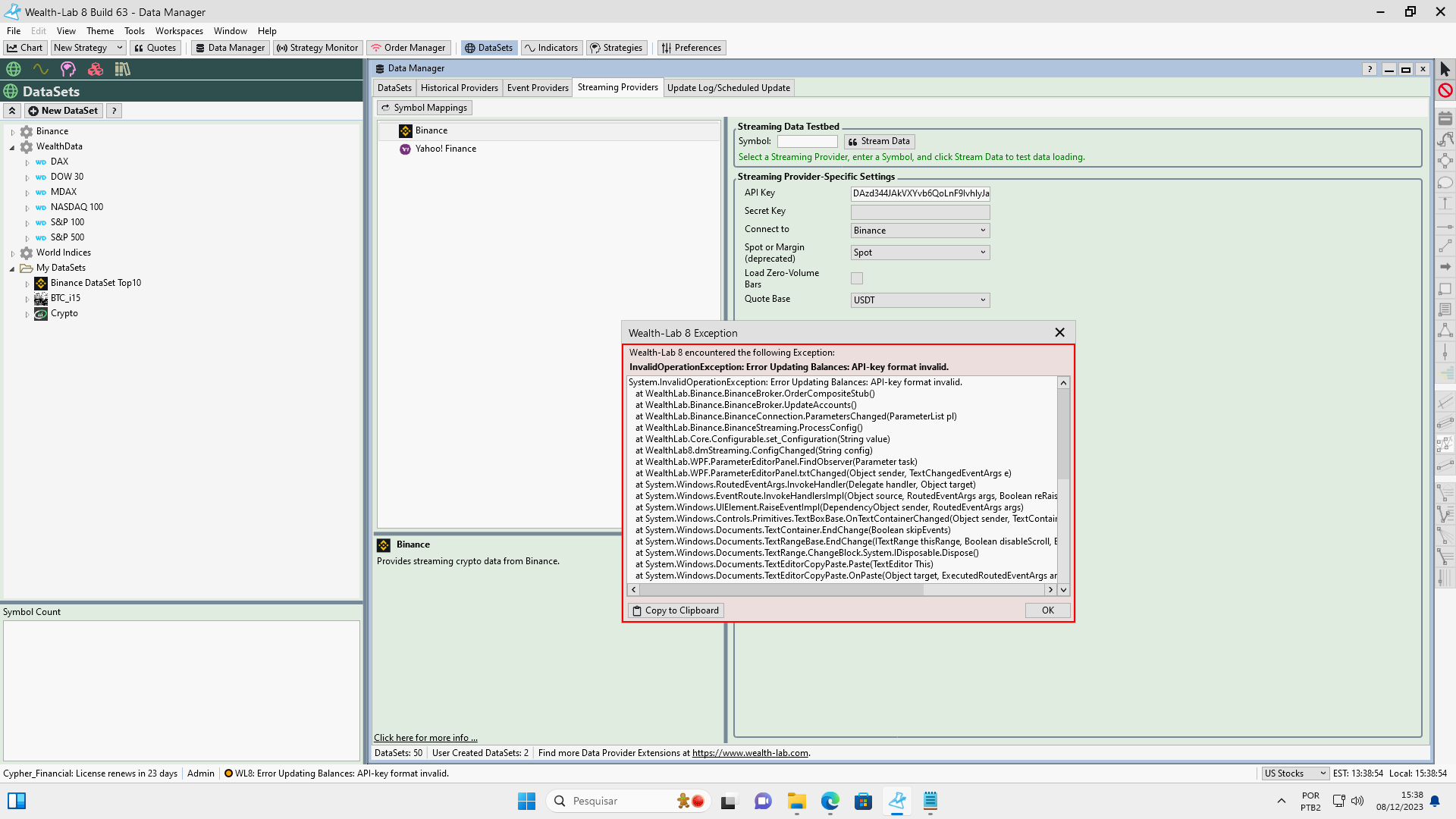Click Copy to Clipboard button
This screenshot has height=819, width=1456.
click(676, 610)
